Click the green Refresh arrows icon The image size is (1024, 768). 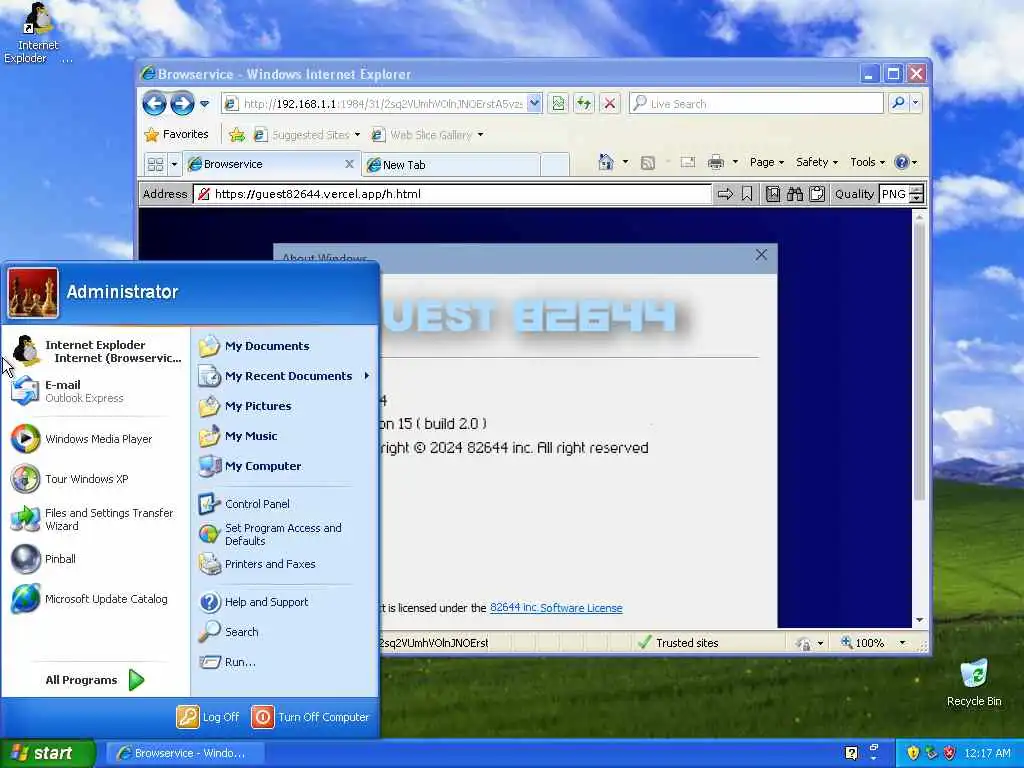584,103
